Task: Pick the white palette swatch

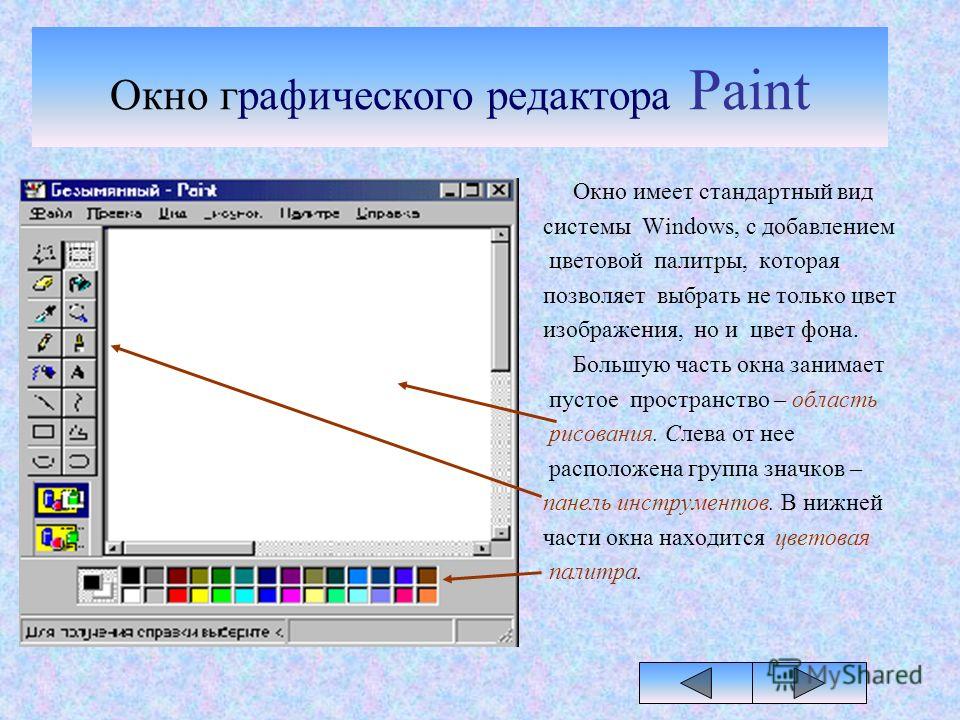Action: 130,594
